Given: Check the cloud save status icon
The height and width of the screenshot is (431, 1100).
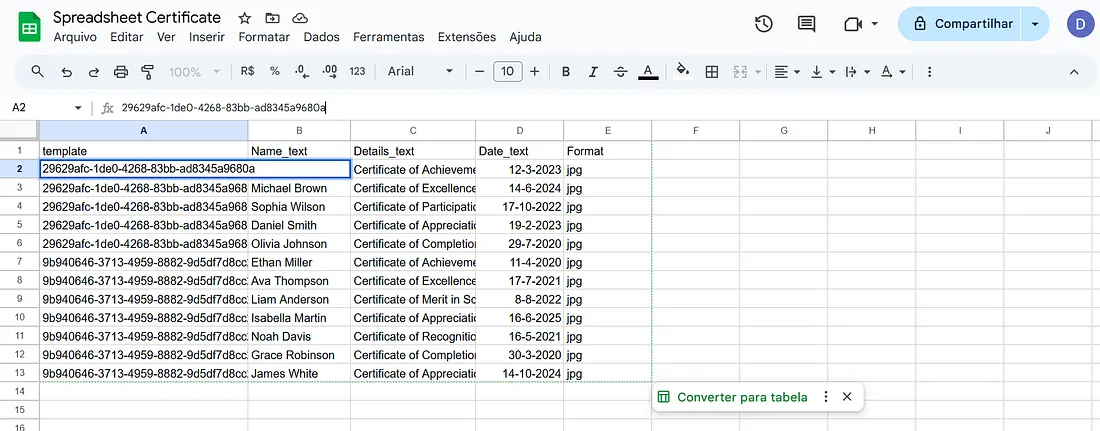Looking at the screenshot, I should pos(300,18).
